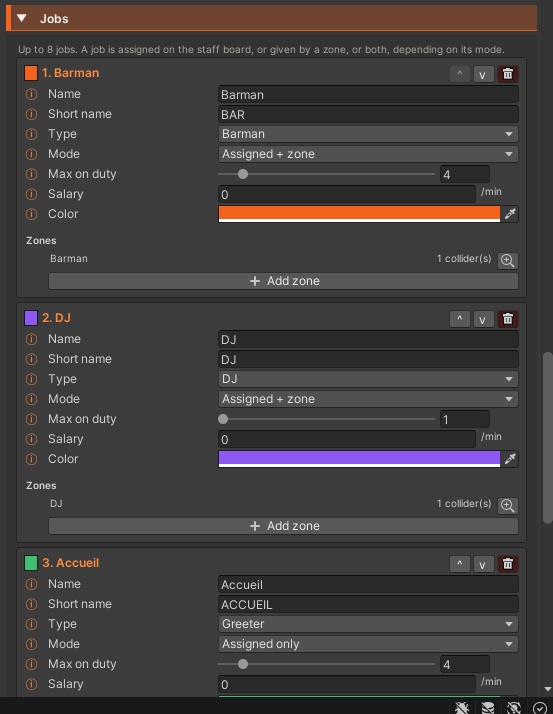Click the '2. DJ' job title
Image resolution: width=553 pixels, height=714 pixels.
(x=56, y=318)
